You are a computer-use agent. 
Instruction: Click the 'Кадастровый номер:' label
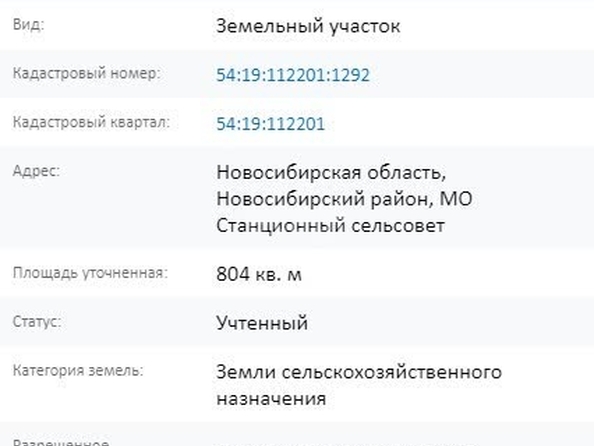click(87, 73)
